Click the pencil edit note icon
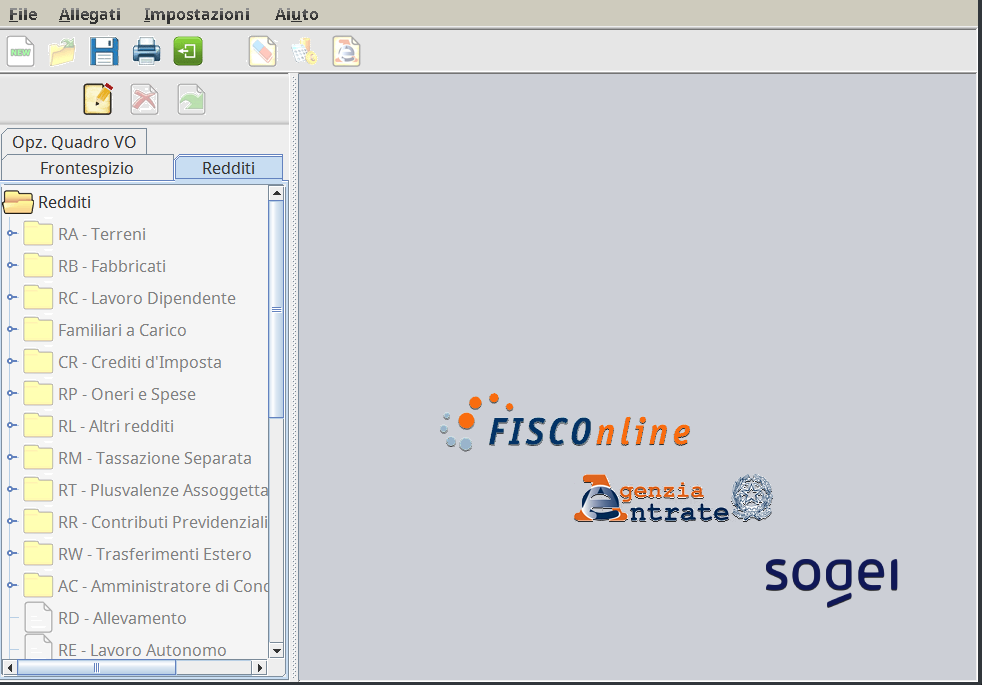982x685 pixels. tap(98, 99)
